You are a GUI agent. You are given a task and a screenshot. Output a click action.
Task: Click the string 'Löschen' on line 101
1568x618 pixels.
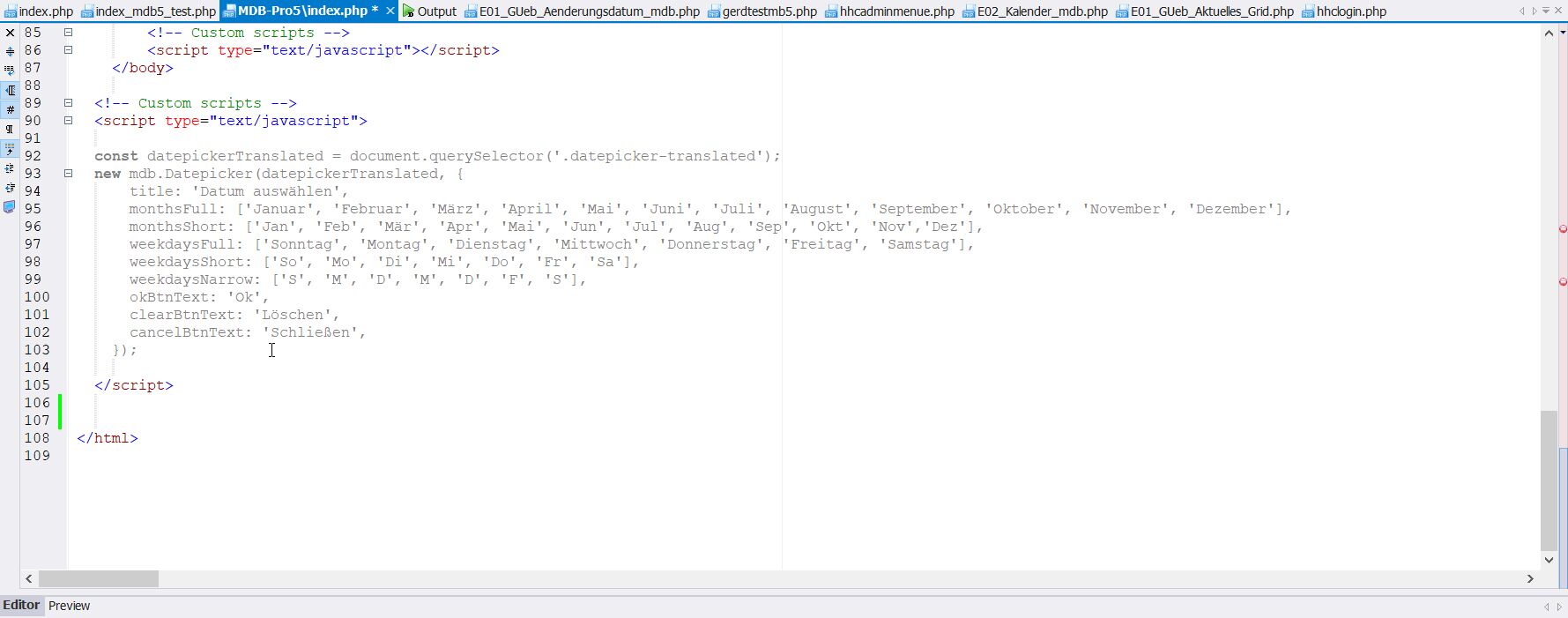[292, 315]
